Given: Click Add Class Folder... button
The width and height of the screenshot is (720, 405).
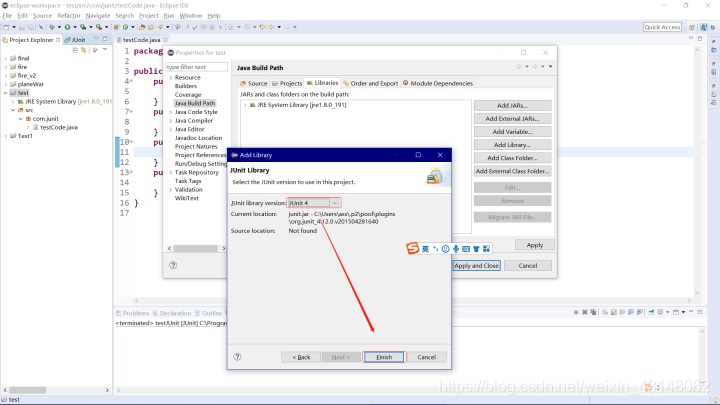Looking at the screenshot, I should [x=512, y=158].
